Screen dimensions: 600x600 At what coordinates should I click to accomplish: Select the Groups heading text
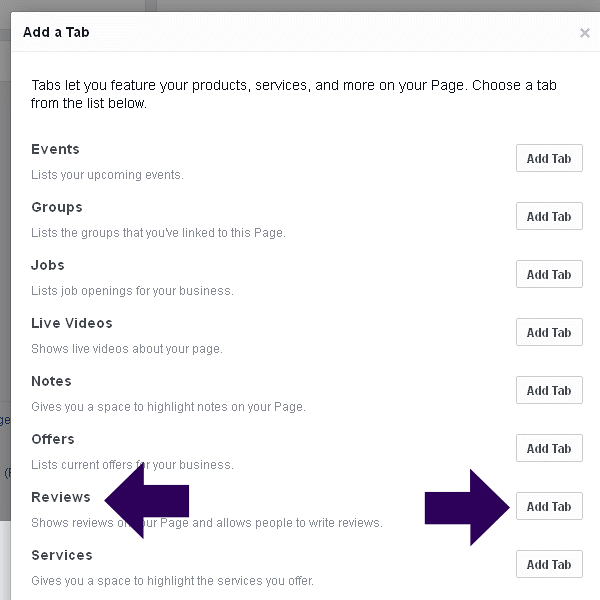(57, 207)
